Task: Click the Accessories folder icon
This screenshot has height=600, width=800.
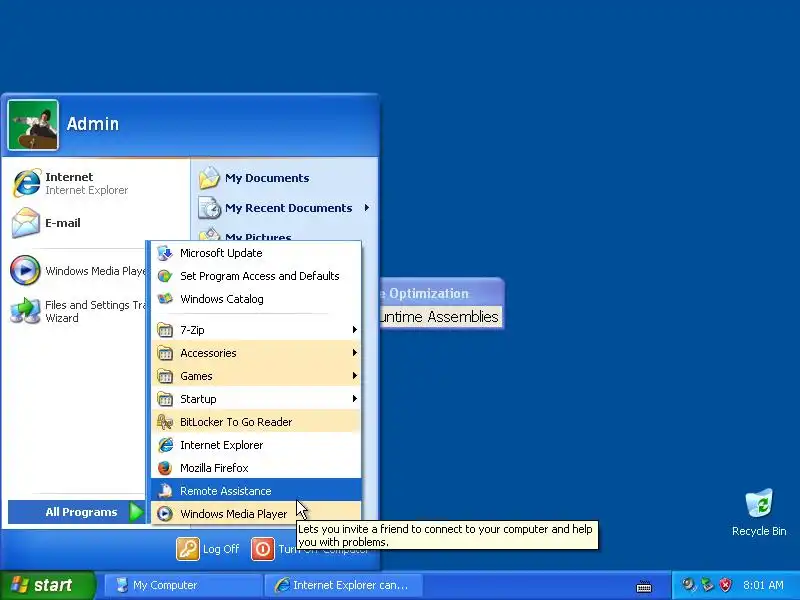Action: (165, 353)
